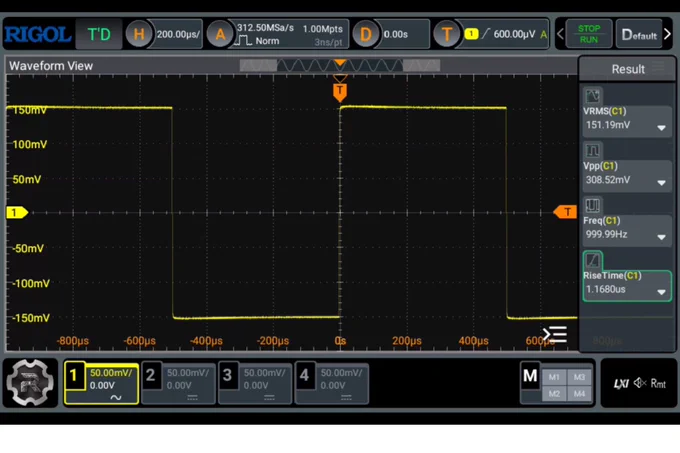Viewport: 680px width, 453px height.
Task: Open the Result panel menu icon
Action: pos(658,66)
